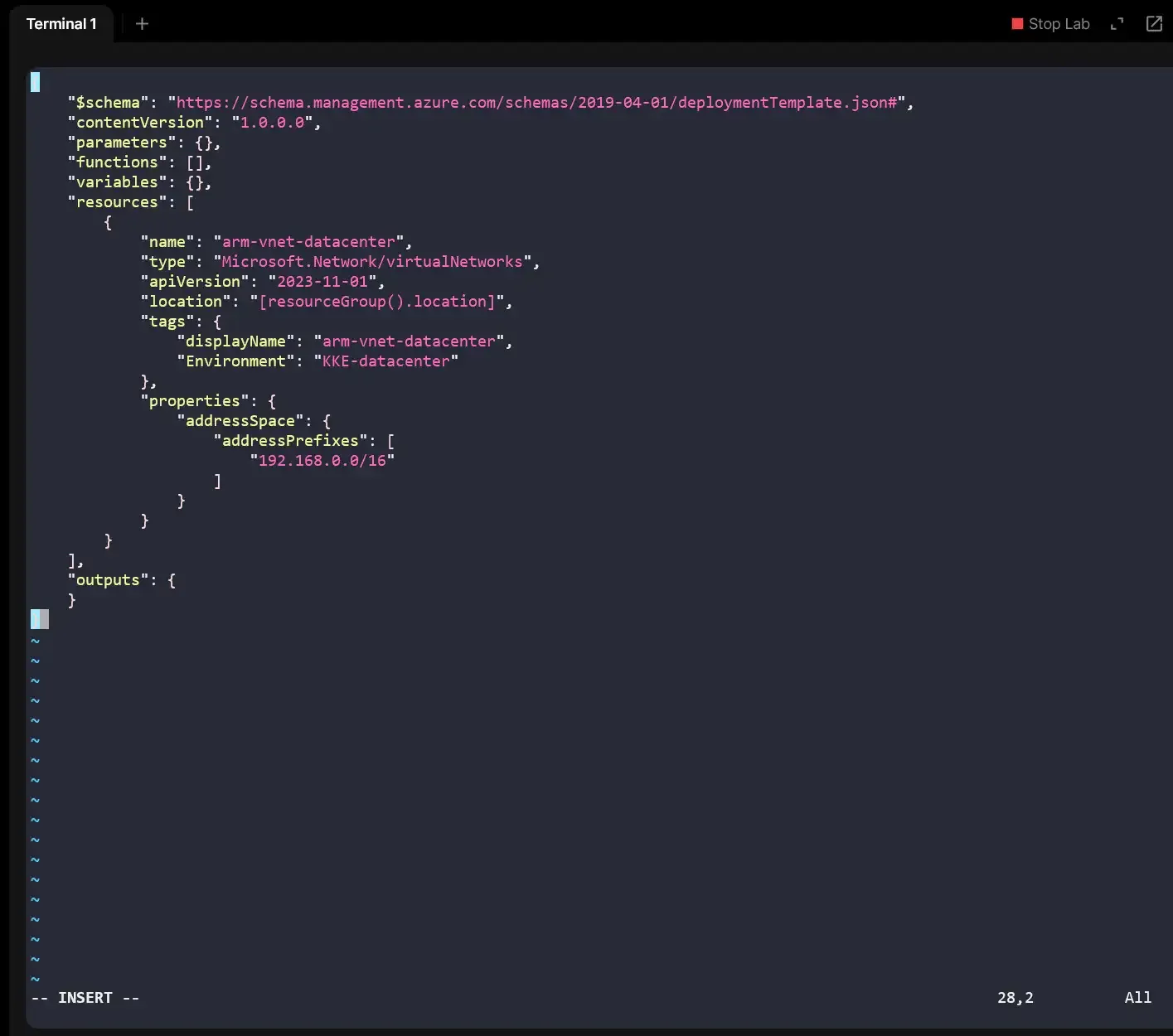Click the "2023-11-01" date value
This screenshot has width=1173, height=1036.
click(x=322, y=281)
